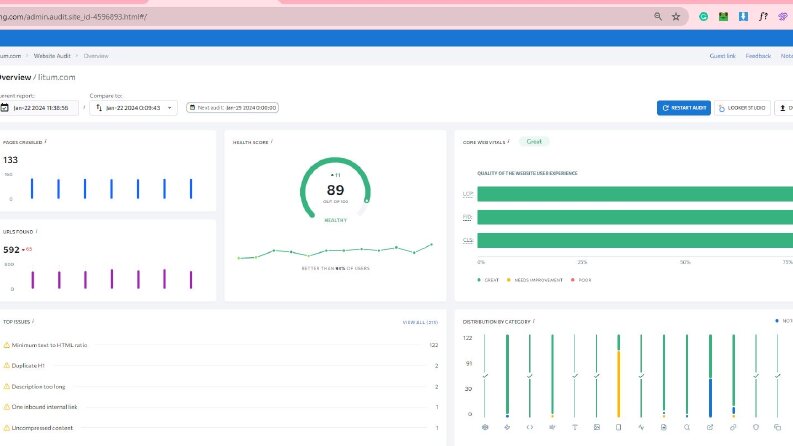The height and width of the screenshot is (446, 793).
Task: Click the 89 health score gauge
Action: click(335, 190)
